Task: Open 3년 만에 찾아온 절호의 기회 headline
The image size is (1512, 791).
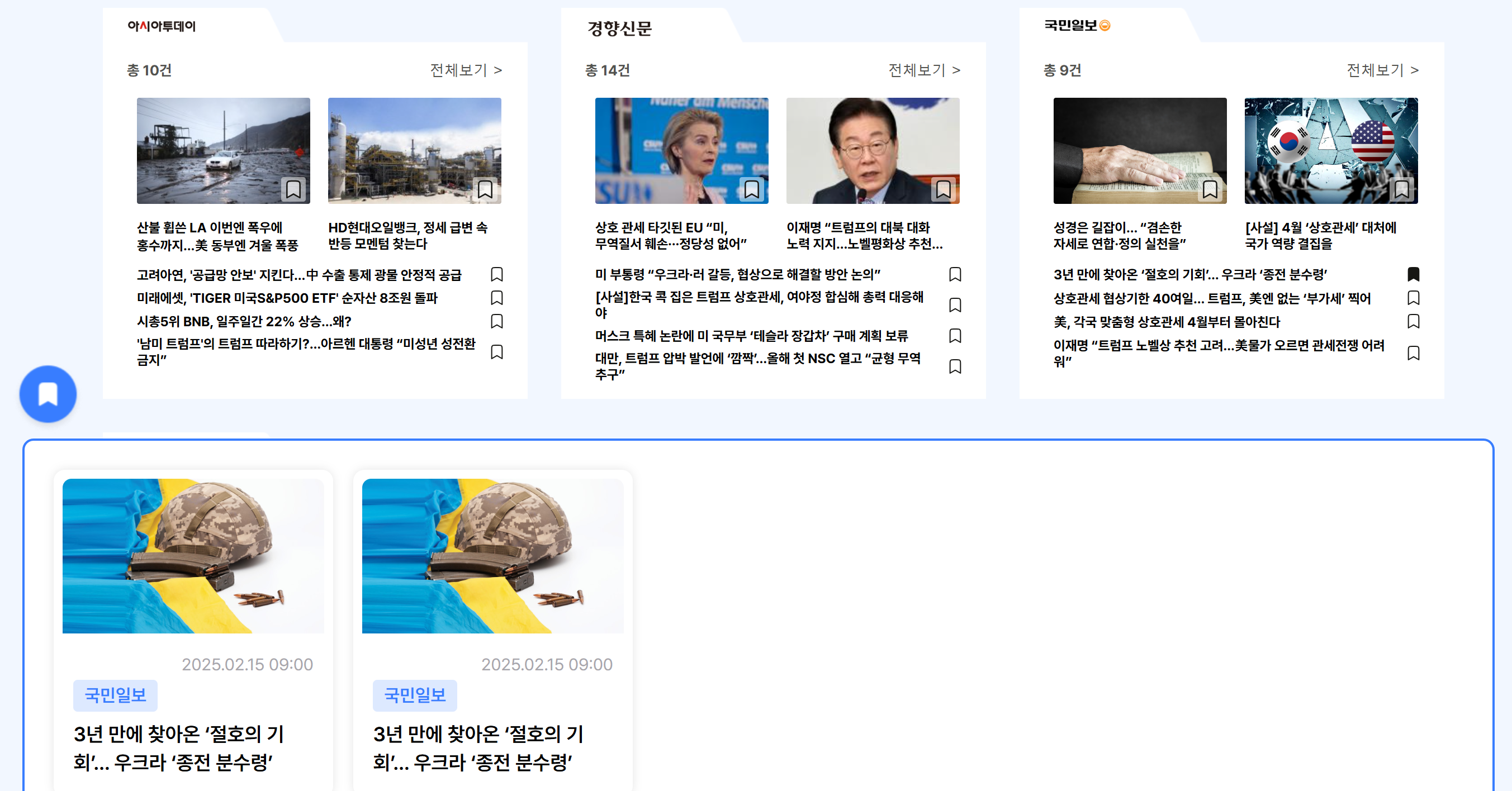Action: point(1191,275)
